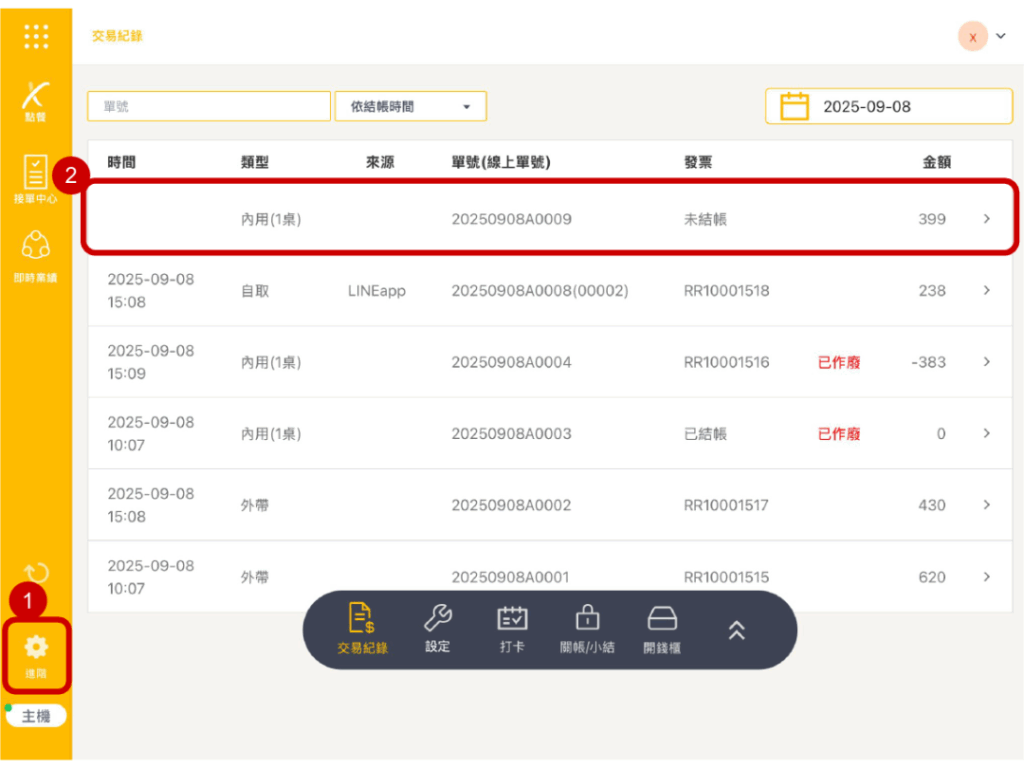Open the 點餐 ordering icon in sidebar
Screen dimensions: 1024x768
(36, 100)
